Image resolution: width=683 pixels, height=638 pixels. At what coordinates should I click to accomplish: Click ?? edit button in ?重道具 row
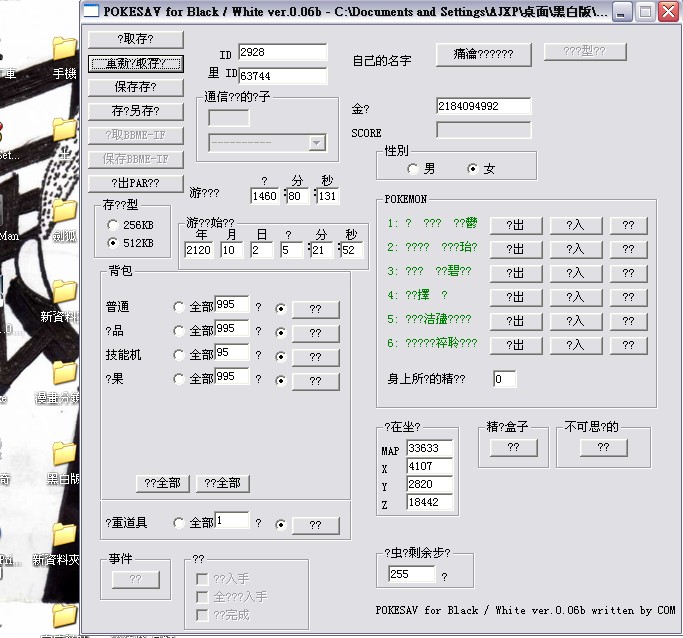pos(315,525)
